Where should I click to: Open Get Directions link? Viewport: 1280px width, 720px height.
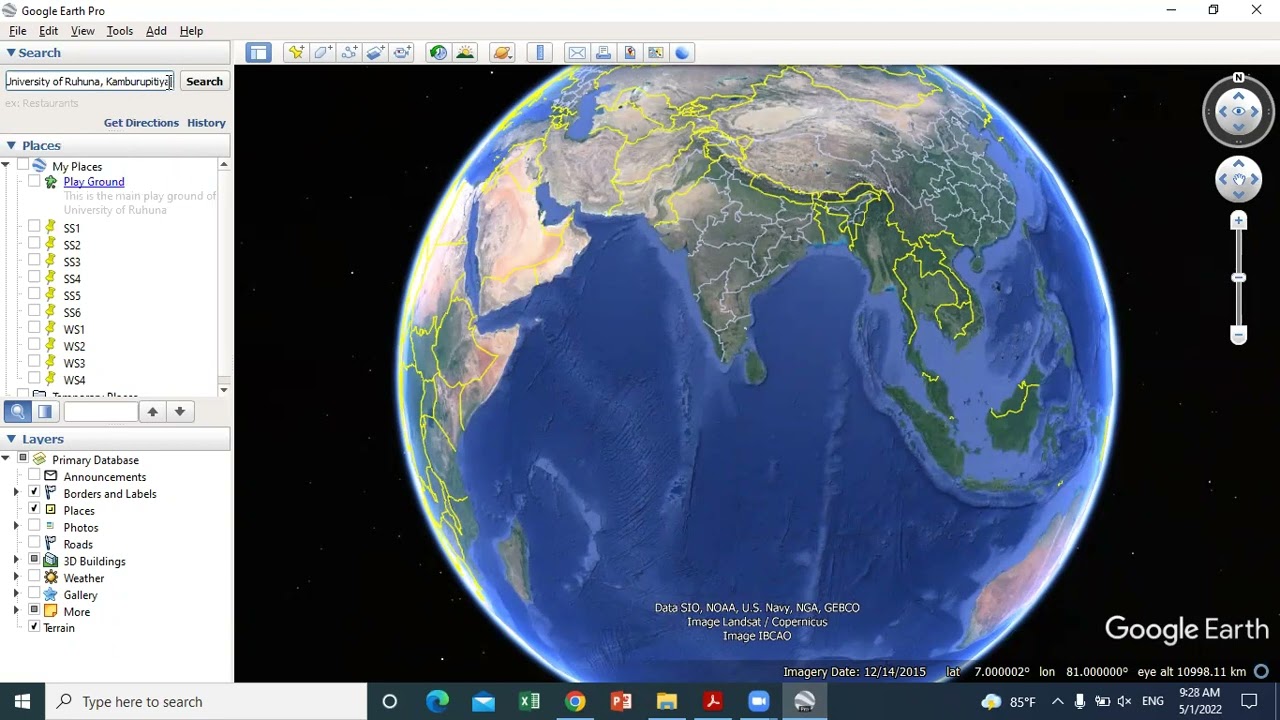pos(141,123)
